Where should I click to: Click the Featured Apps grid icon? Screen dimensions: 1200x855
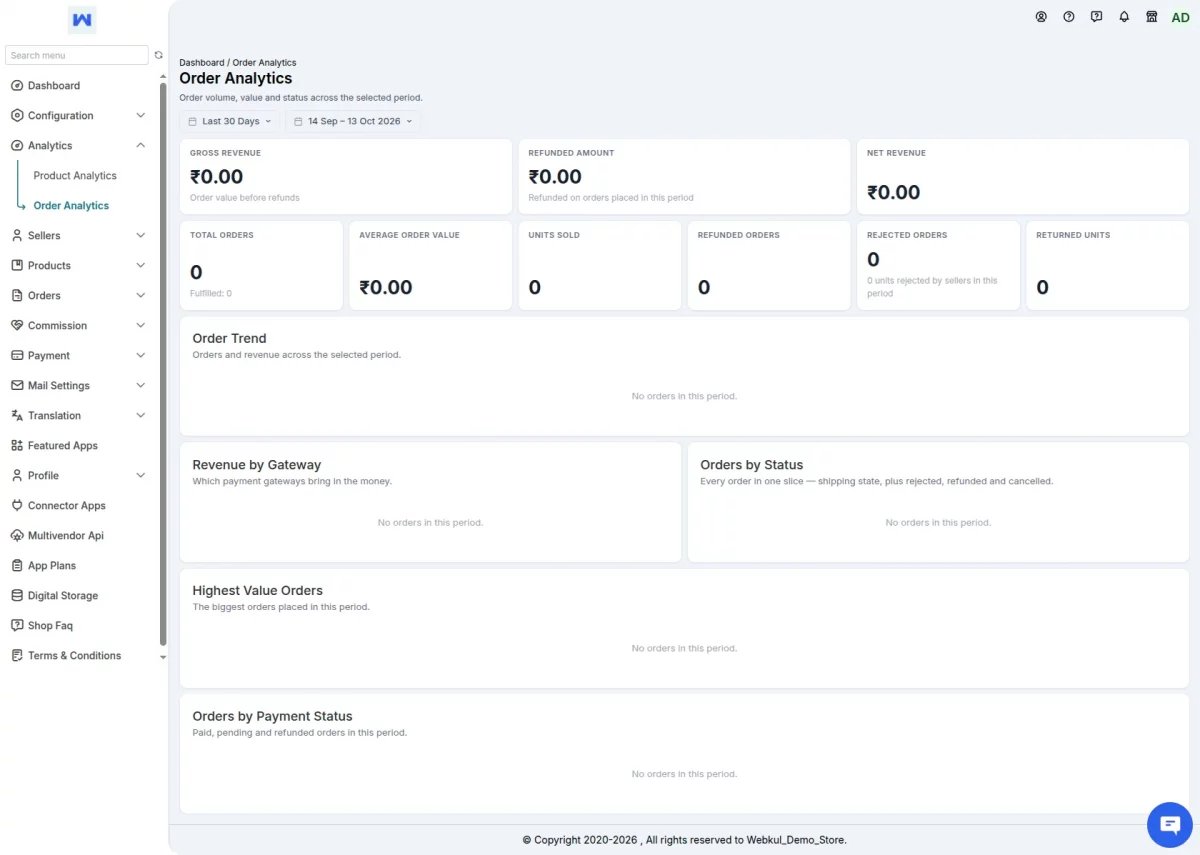click(x=17, y=446)
